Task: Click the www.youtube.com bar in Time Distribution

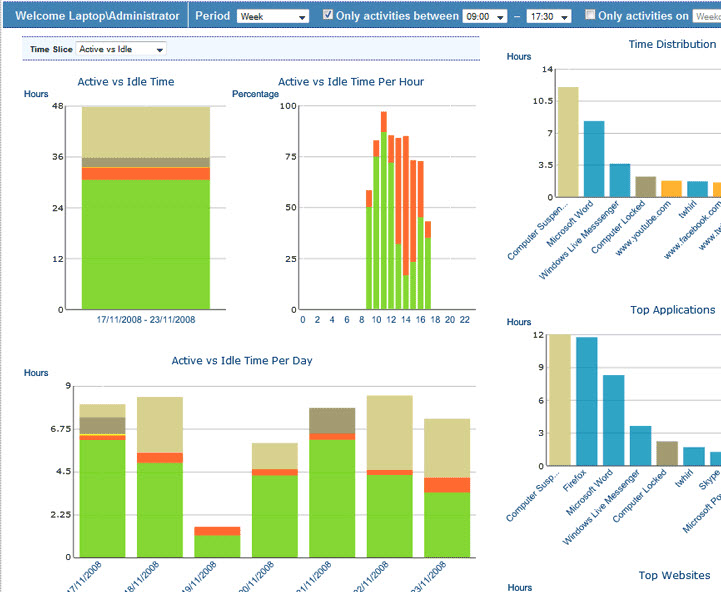Action: click(671, 189)
